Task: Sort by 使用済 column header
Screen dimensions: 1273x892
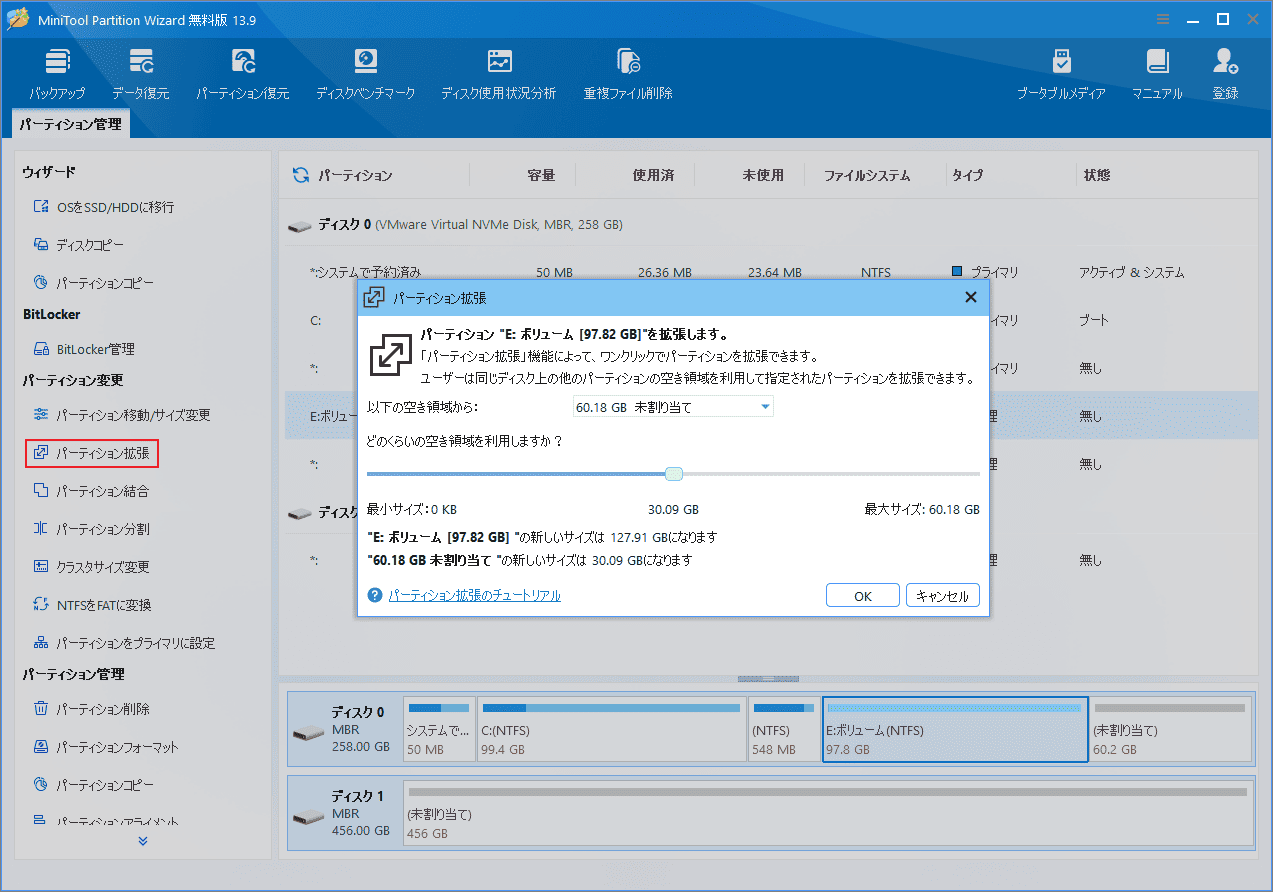Action: (653, 175)
